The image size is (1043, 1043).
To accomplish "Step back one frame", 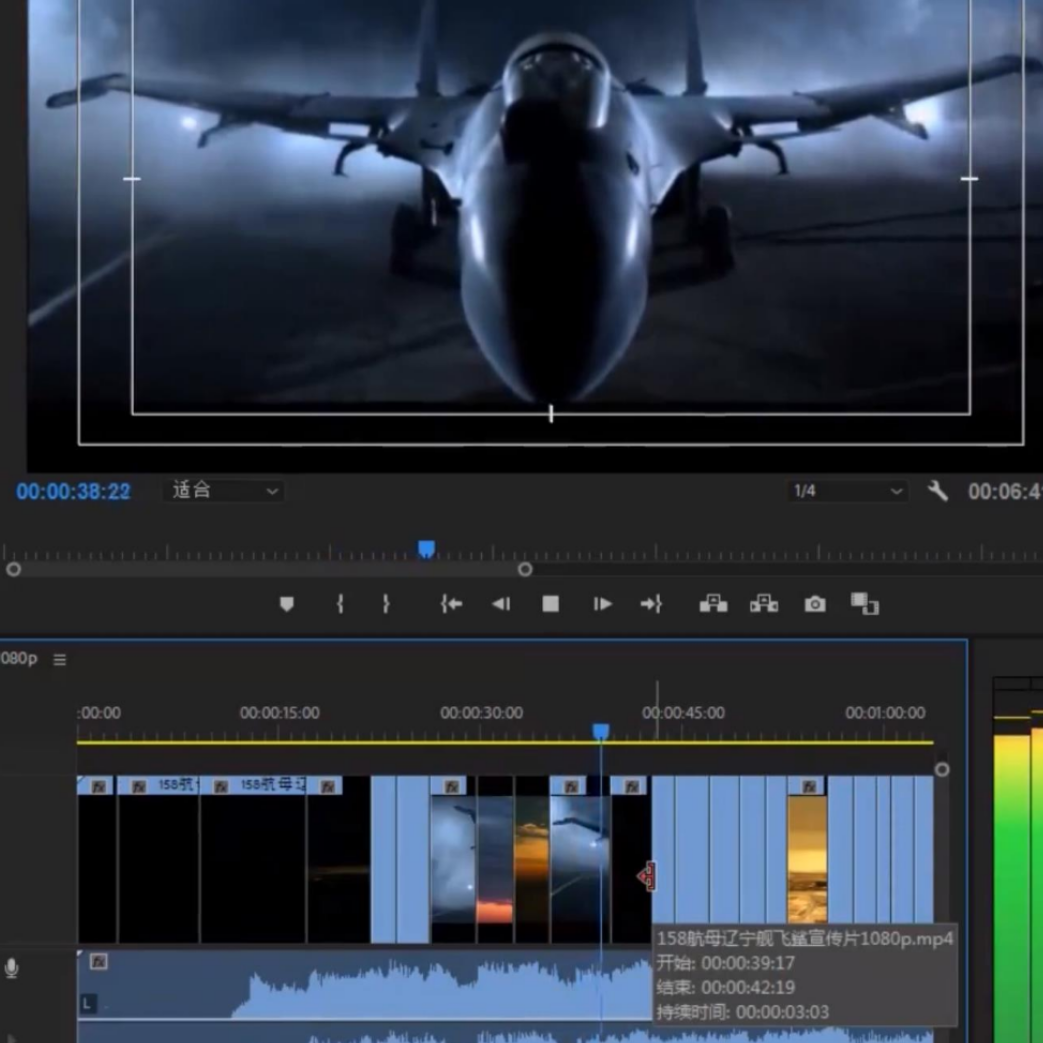I will 501,604.
